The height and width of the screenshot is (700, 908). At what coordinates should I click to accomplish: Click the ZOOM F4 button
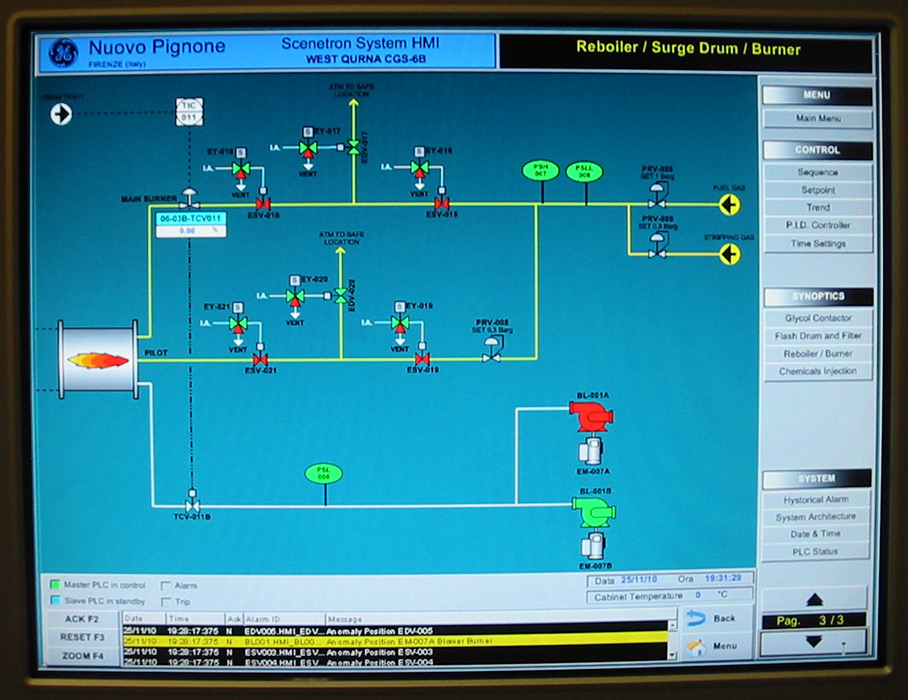tap(82, 655)
